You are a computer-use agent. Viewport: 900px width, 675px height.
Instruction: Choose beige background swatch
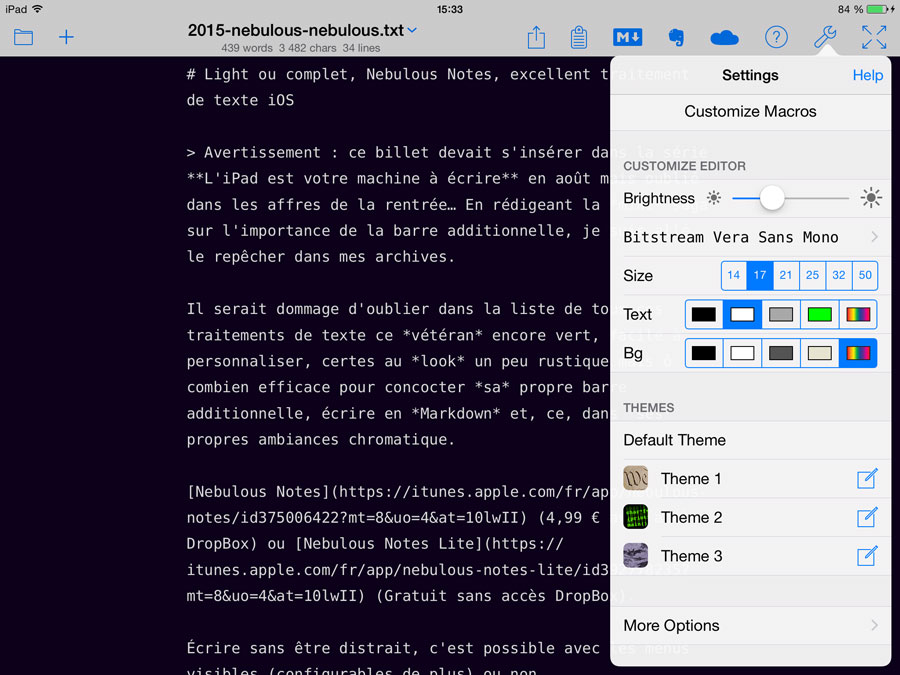(820, 353)
